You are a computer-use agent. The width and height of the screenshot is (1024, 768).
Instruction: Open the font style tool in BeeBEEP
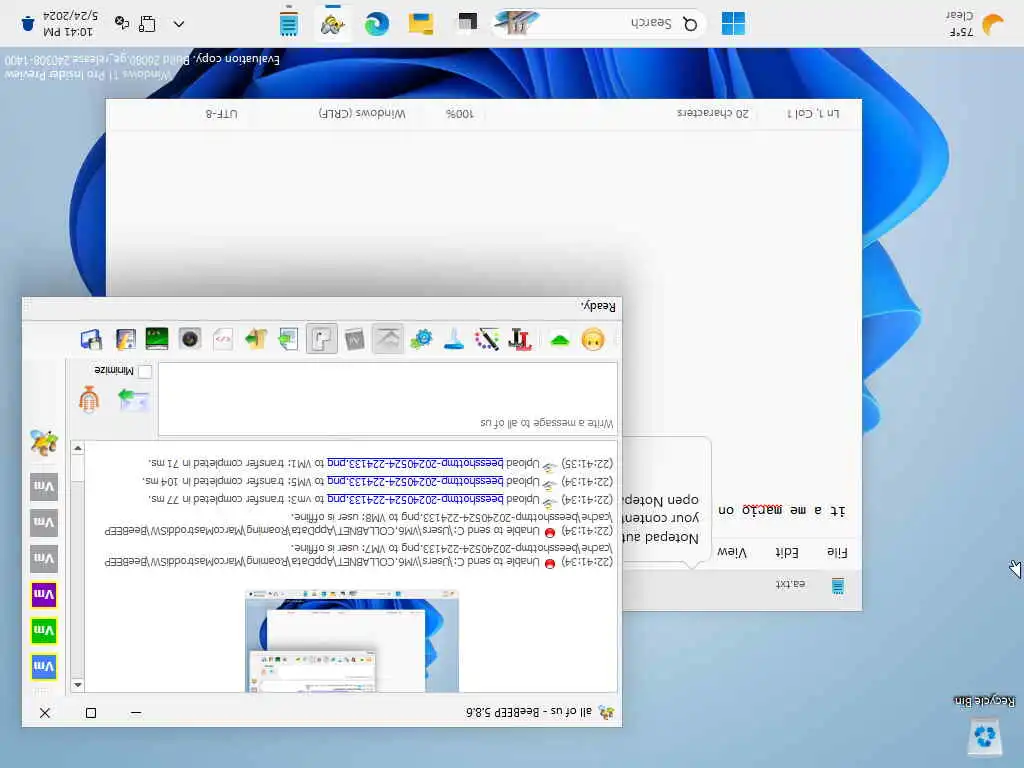[520, 340]
